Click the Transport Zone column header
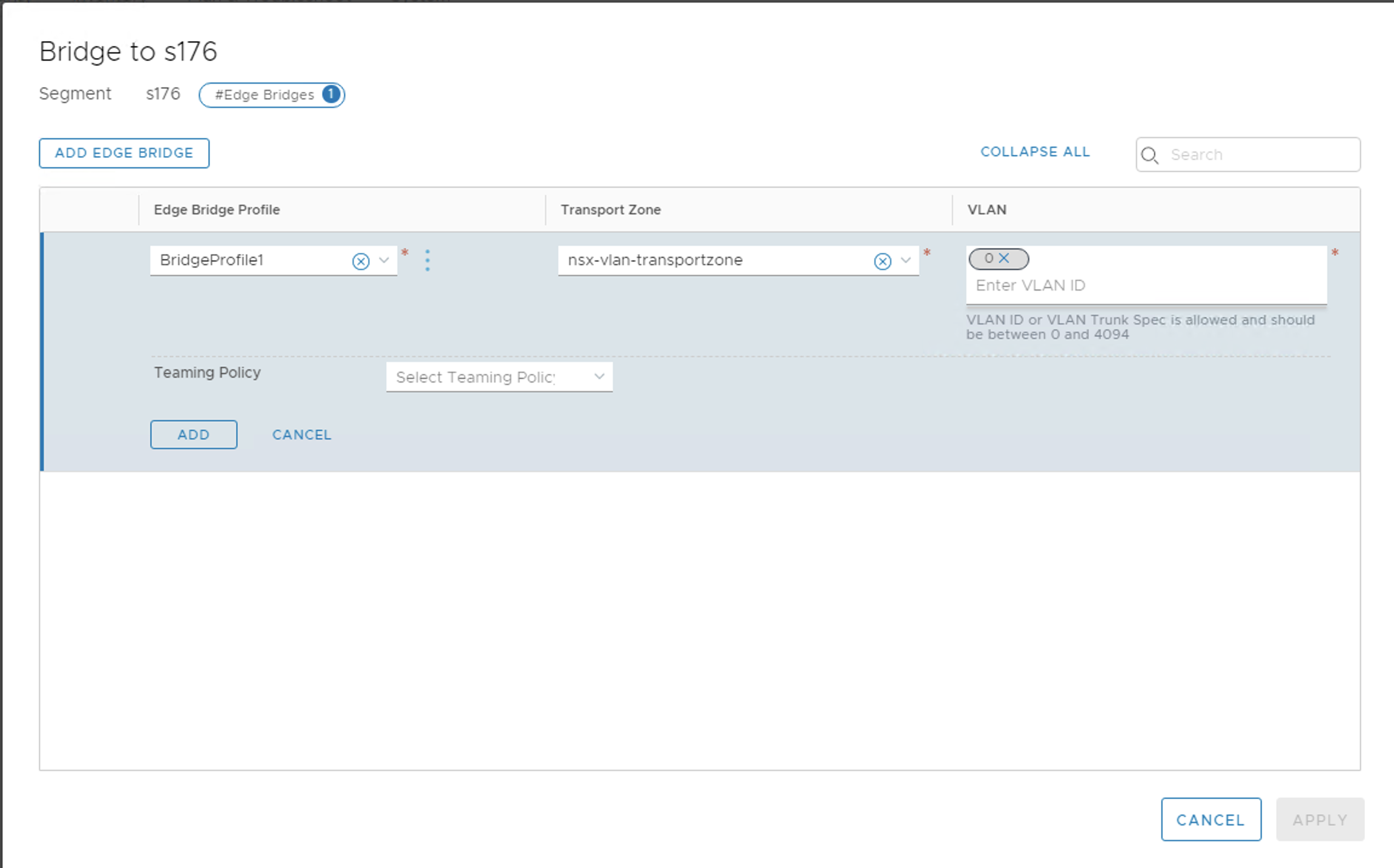Screen dimensions: 1394x868 tap(610, 209)
